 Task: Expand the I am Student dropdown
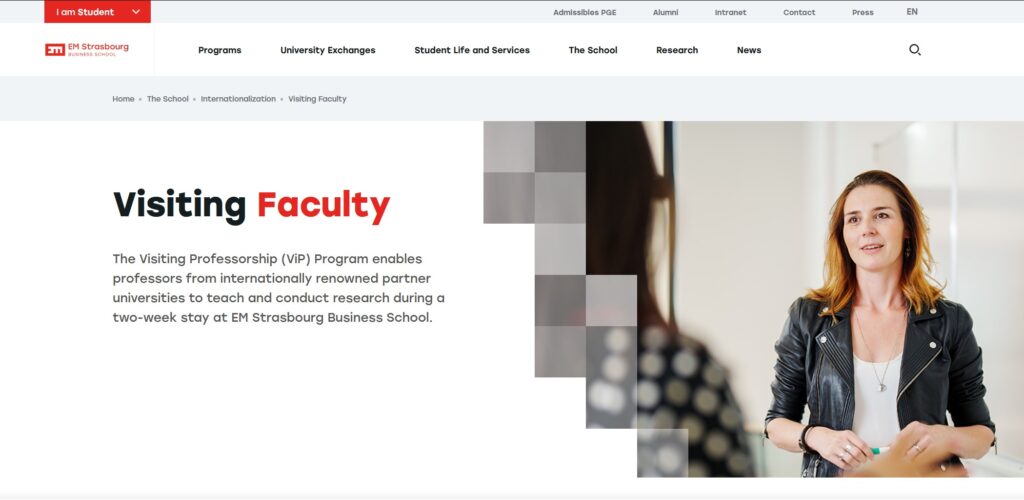(x=97, y=12)
